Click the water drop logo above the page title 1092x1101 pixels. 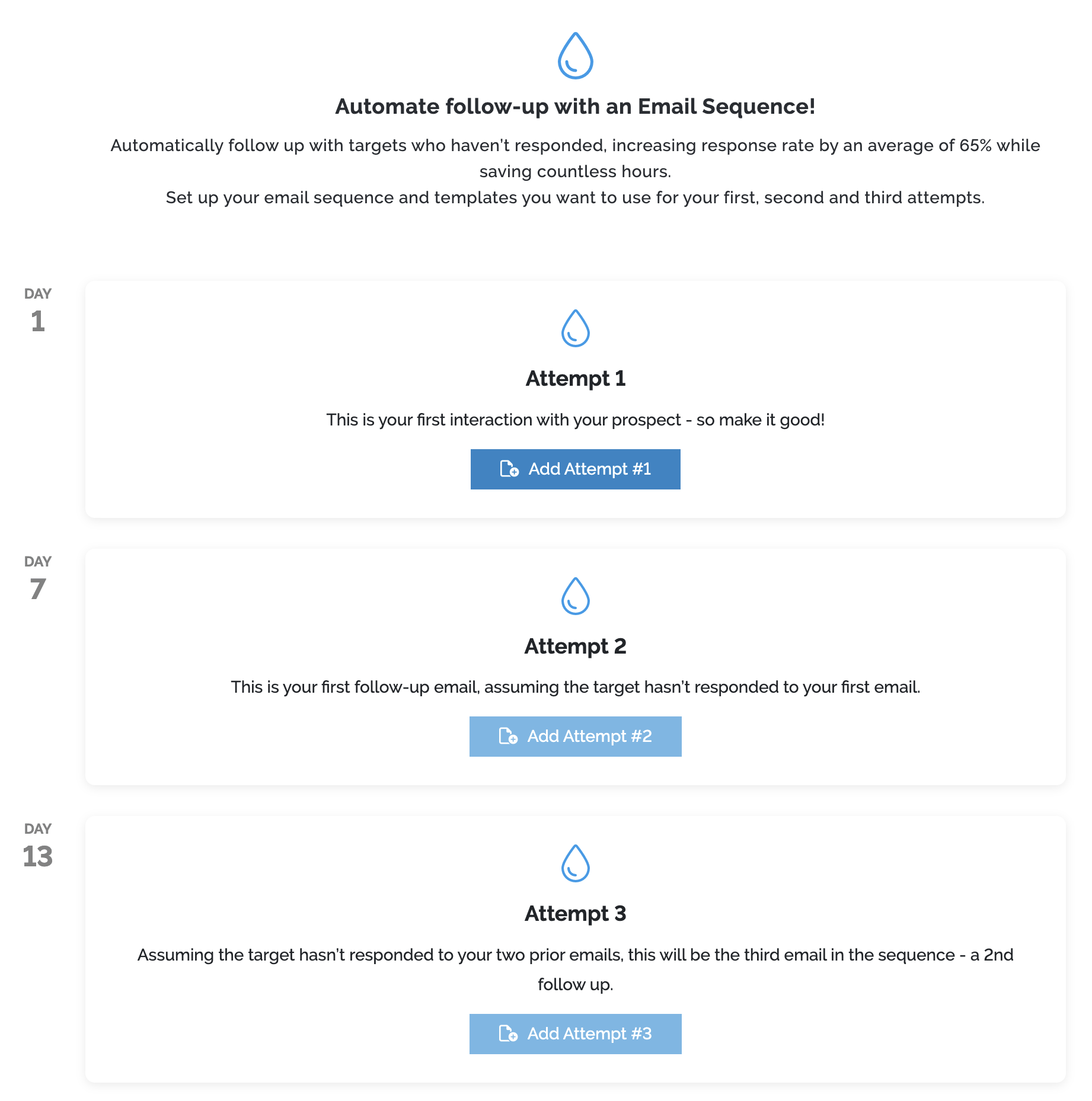pos(575,56)
